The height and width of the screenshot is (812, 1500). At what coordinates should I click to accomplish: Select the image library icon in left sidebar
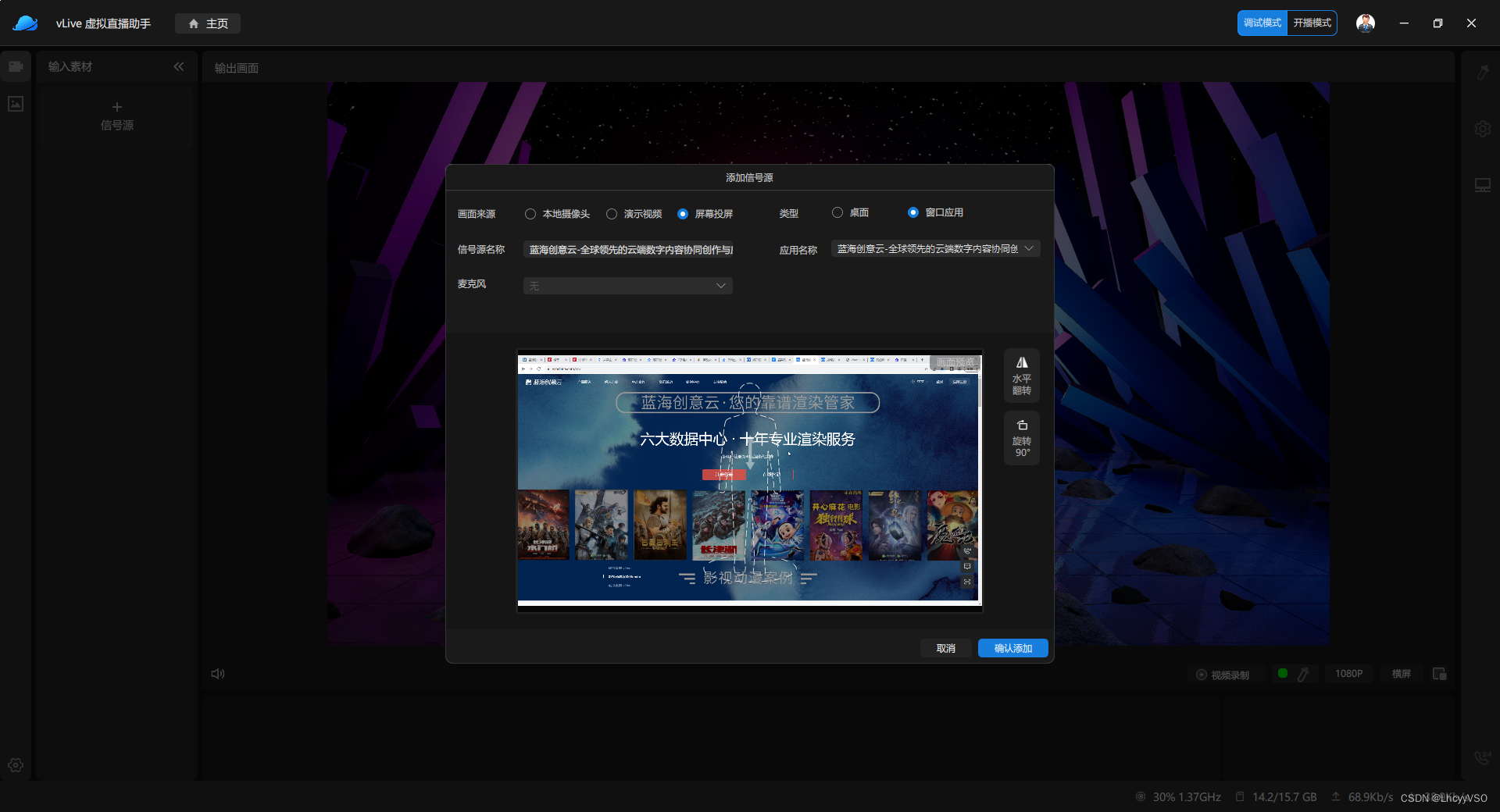point(16,104)
